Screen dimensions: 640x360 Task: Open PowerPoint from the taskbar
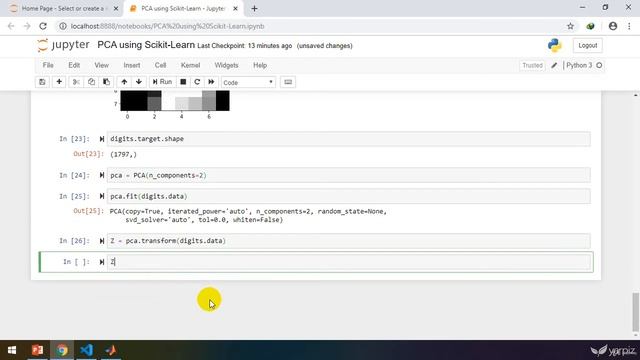38,350
